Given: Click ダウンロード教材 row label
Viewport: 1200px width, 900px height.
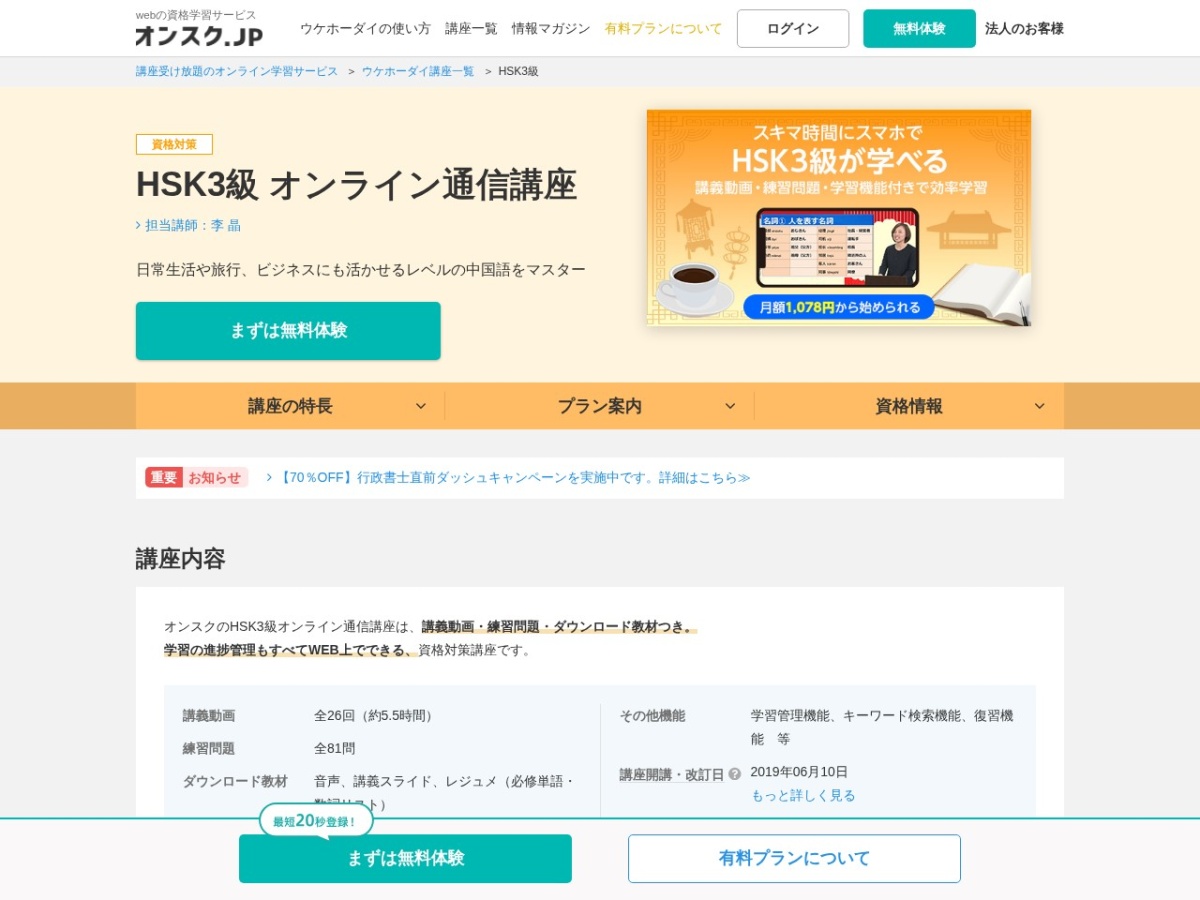Looking at the screenshot, I should pyautogui.click(x=235, y=782).
